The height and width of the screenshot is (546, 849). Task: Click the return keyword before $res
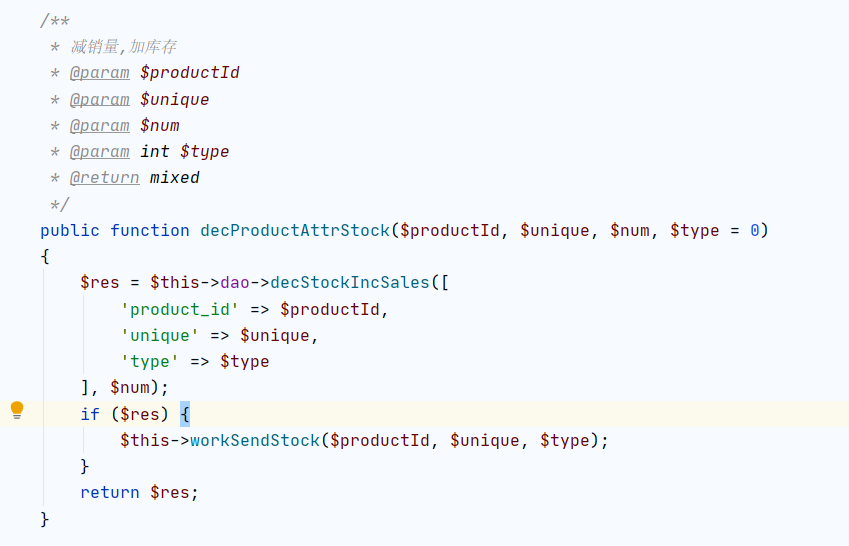[x=110, y=492]
